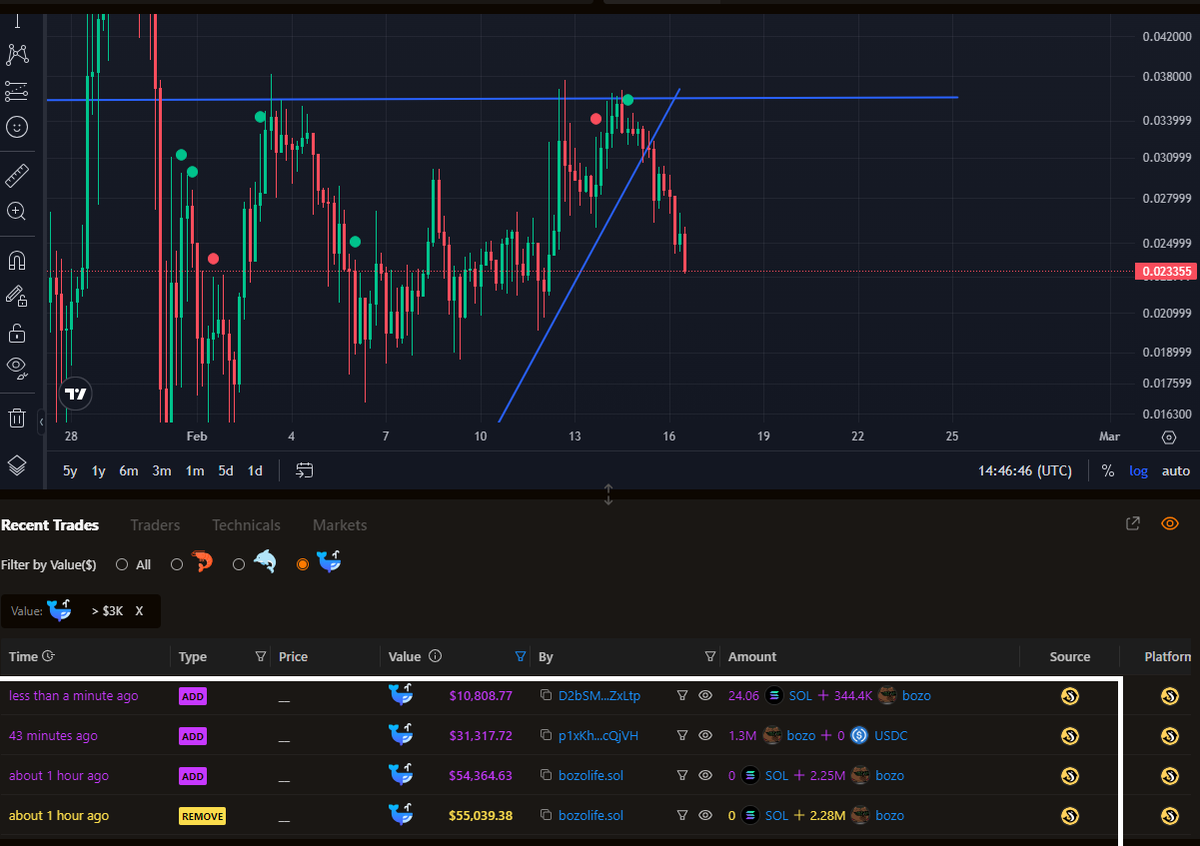Set chart range to 1y
This screenshot has width=1200, height=846.
coord(99,471)
